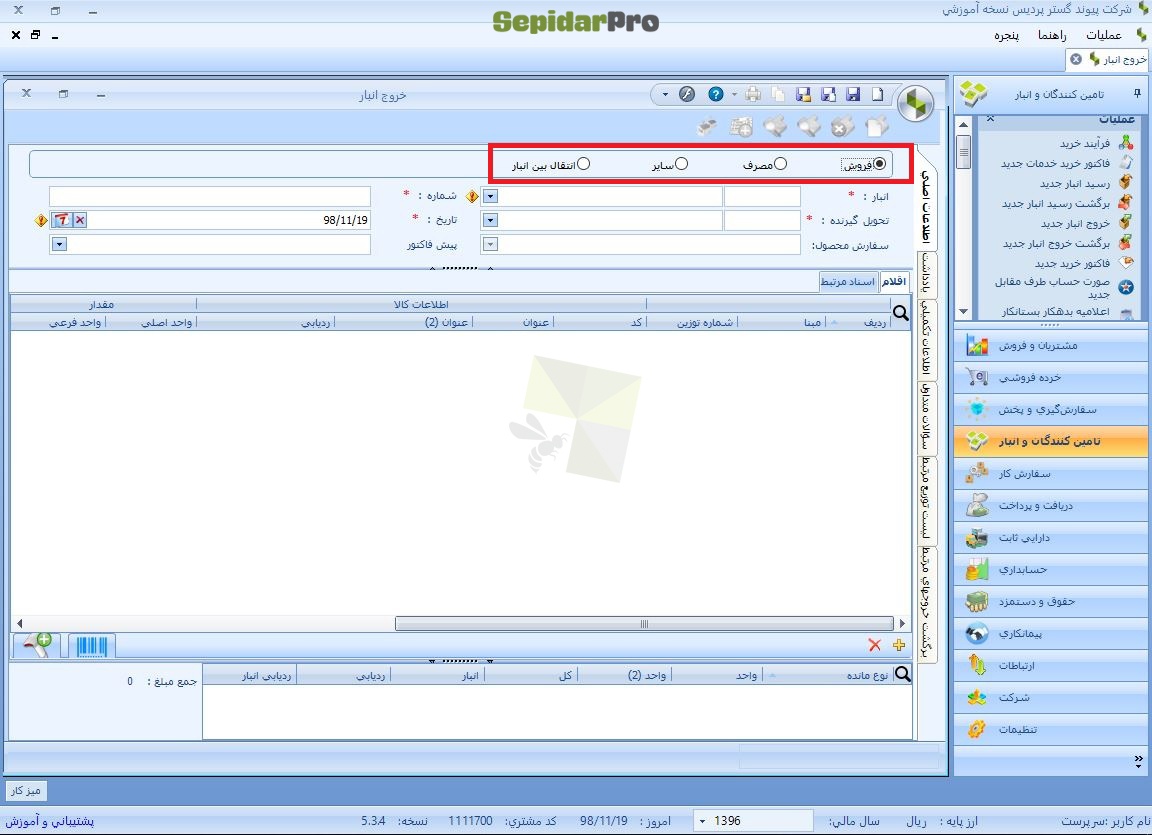The height and width of the screenshot is (835, 1152).
Task: Open the calendar picker beside تاریخ field
Action: click(62, 220)
